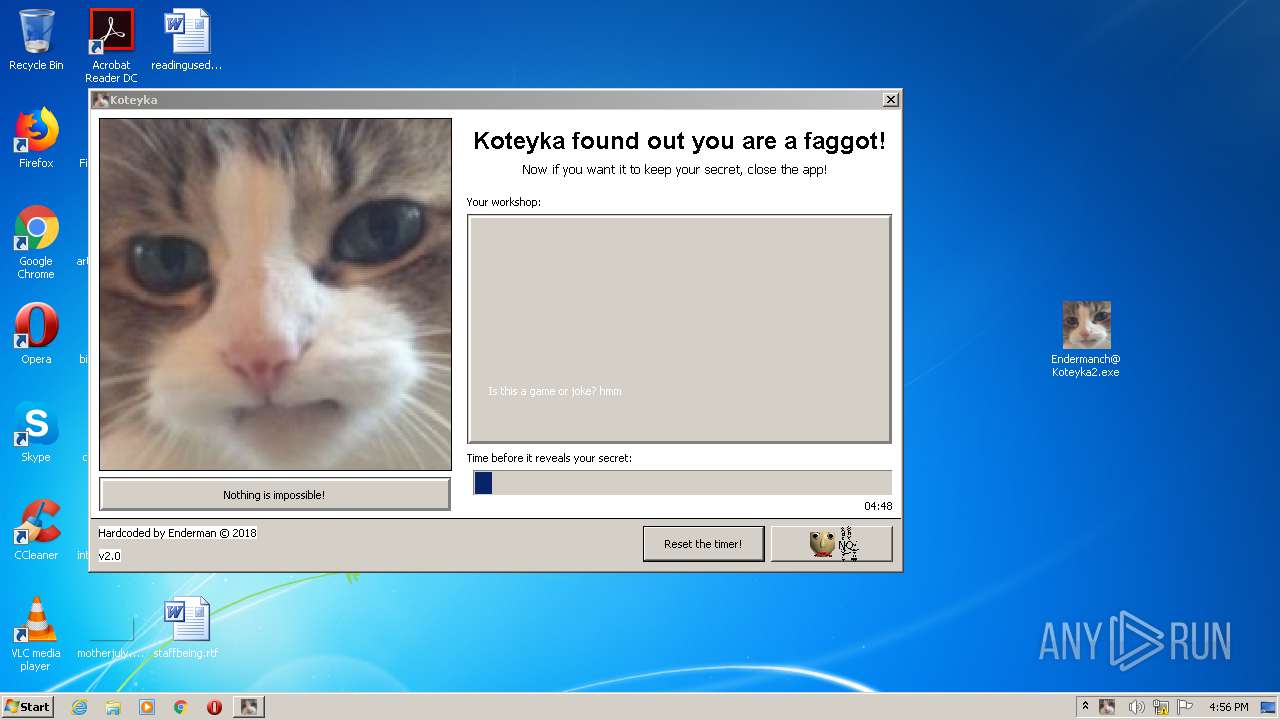Open Internet Explorer from the taskbar
Viewport: 1280px width, 720px height.
[x=79, y=707]
